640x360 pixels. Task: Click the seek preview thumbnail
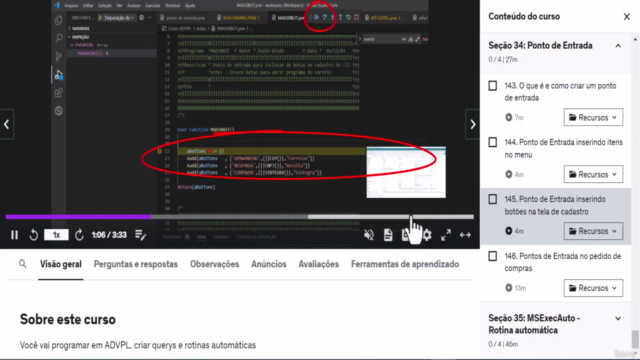406,172
